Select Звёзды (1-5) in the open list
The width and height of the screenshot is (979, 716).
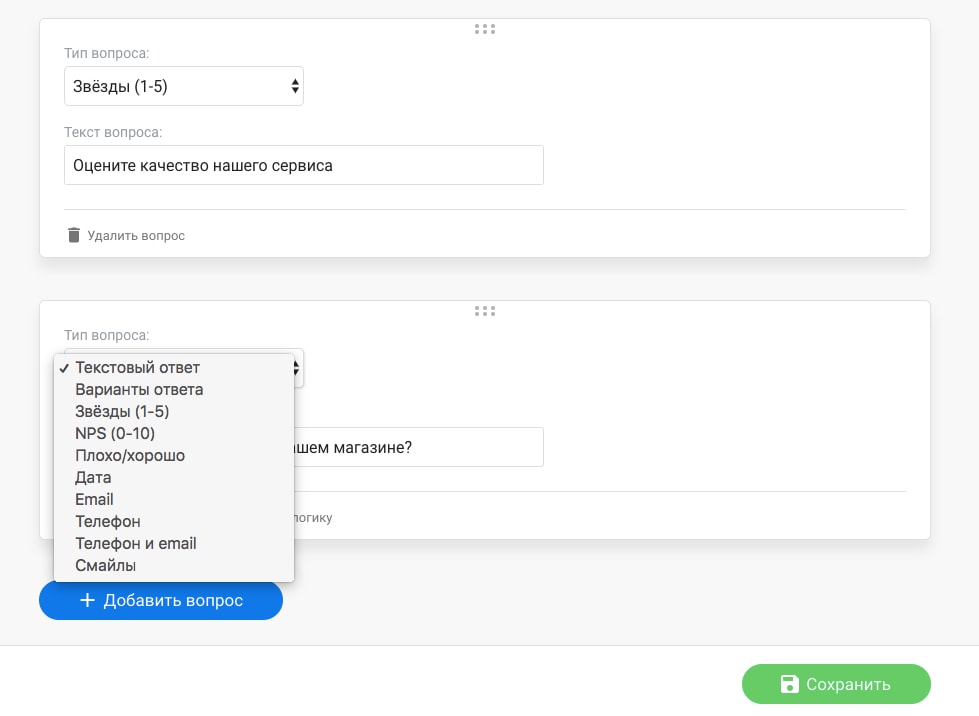tap(122, 412)
